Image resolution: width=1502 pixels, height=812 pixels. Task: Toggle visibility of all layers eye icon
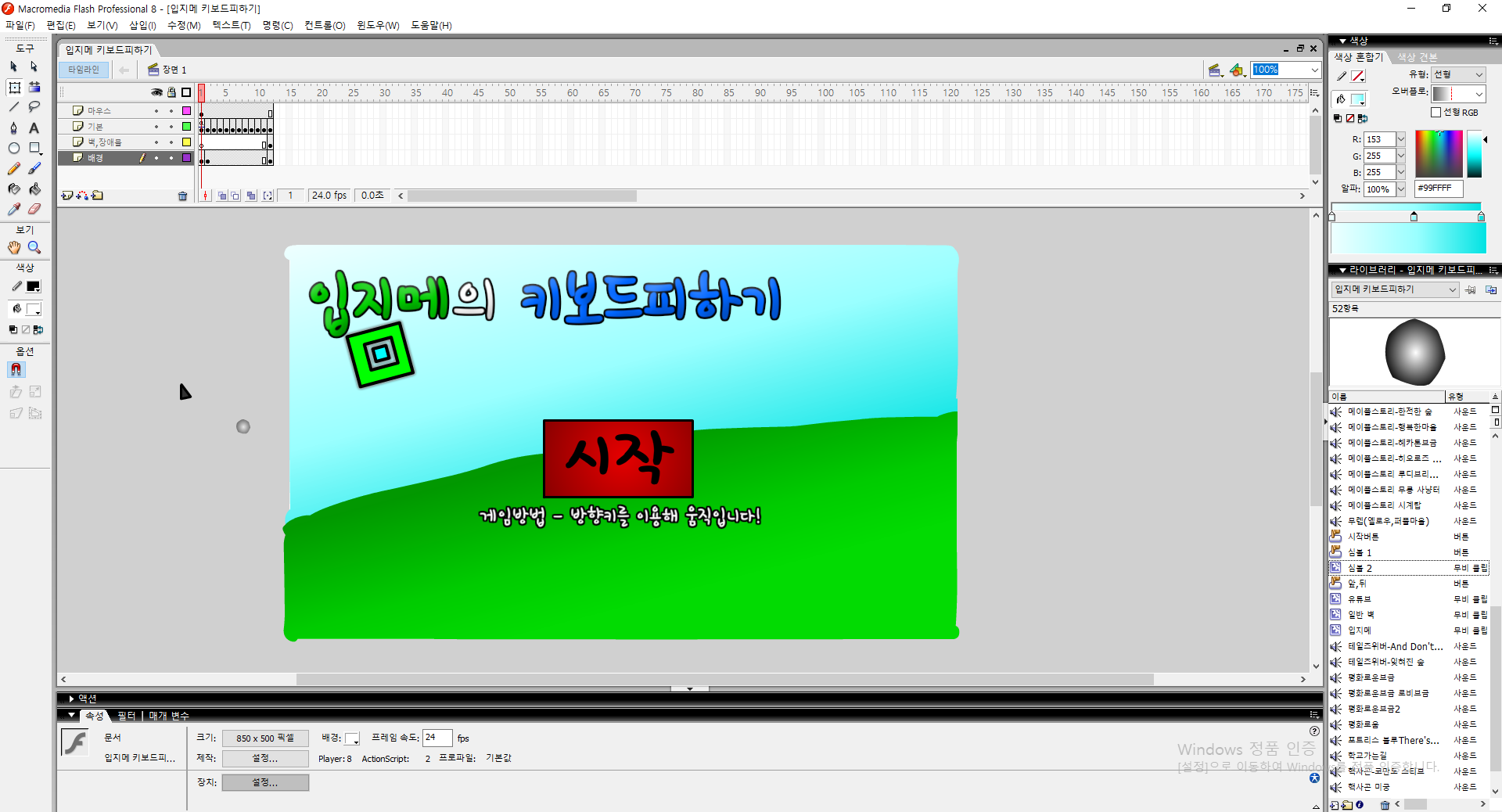[156, 92]
